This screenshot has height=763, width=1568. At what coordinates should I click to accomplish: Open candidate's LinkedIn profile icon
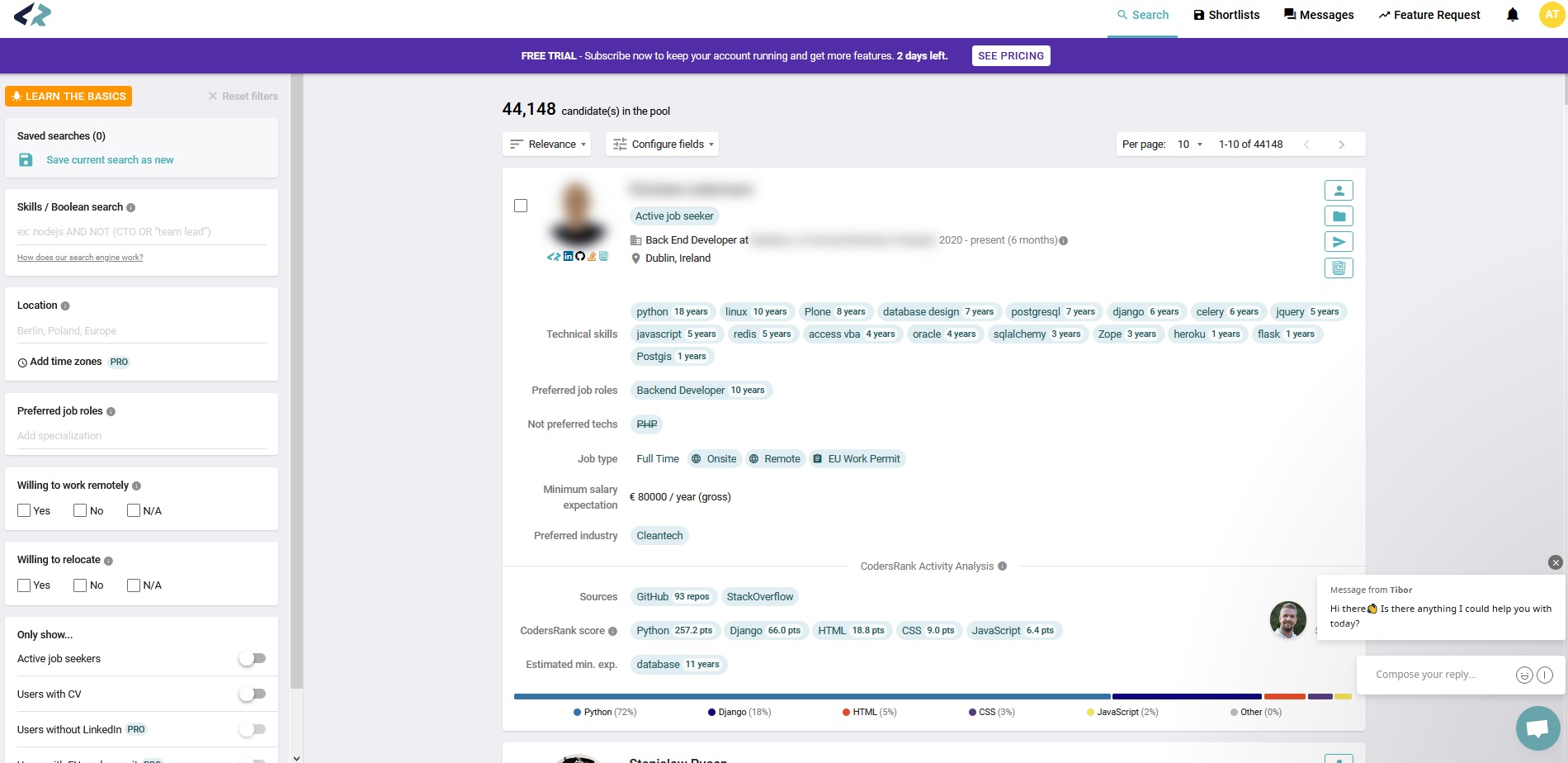tap(568, 256)
